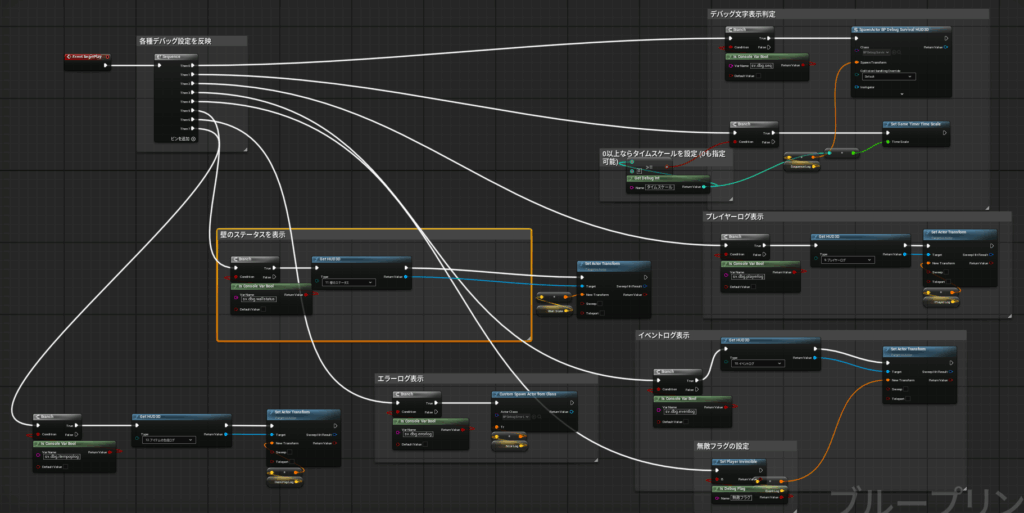Select the Branch node in エラーログ表示
The image size is (1024, 513).
coord(417,394)
